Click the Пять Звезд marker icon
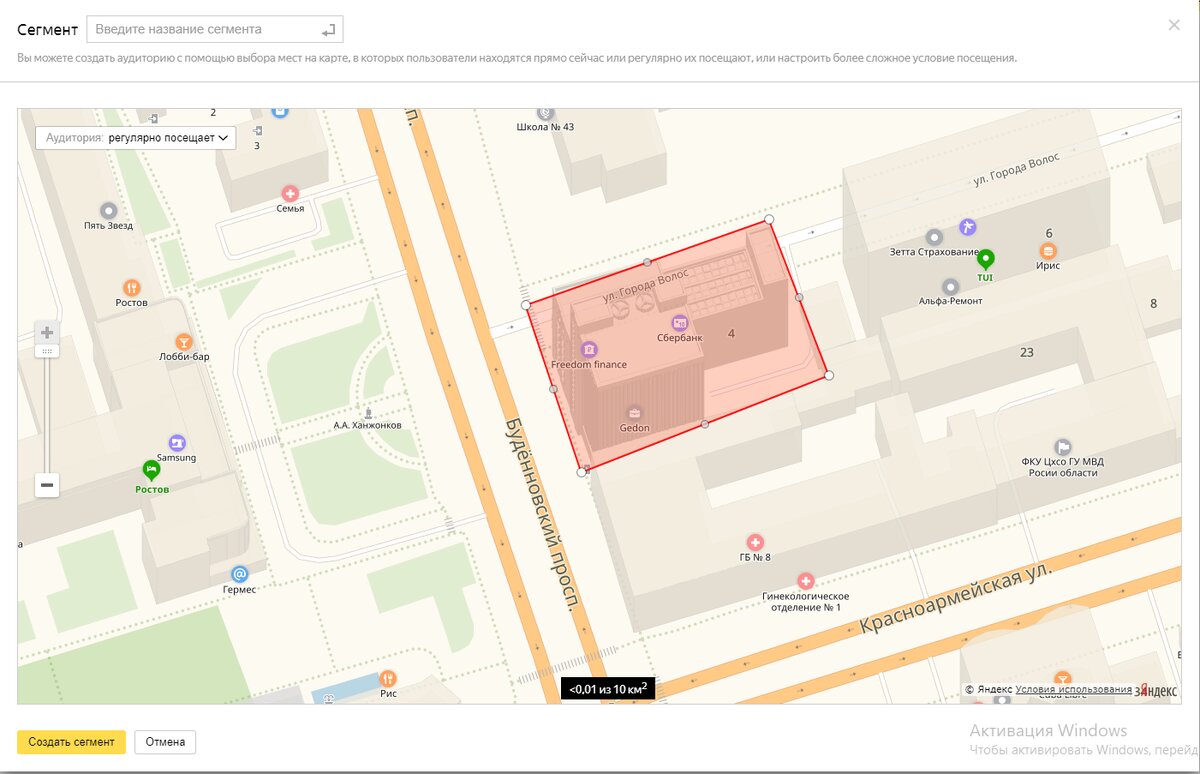 tap(109, 210)
